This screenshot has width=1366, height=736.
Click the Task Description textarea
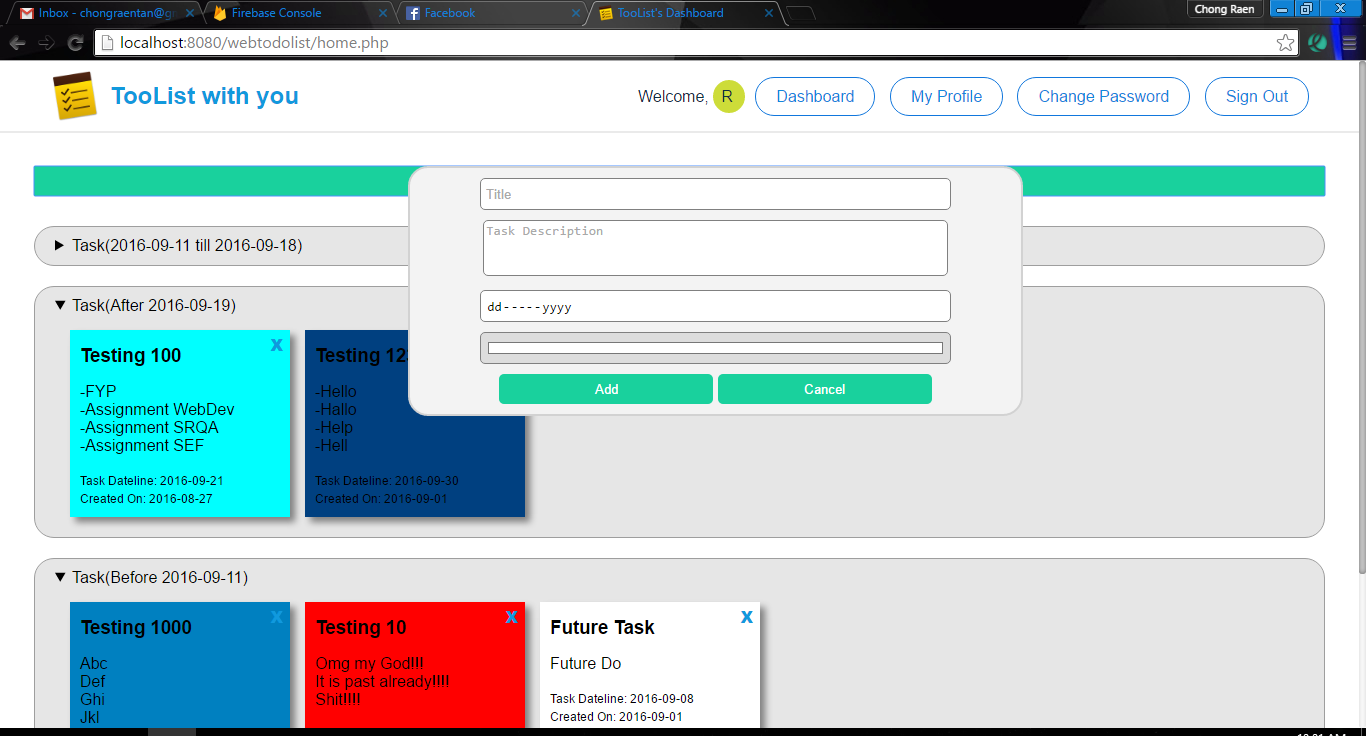(715, 248)
